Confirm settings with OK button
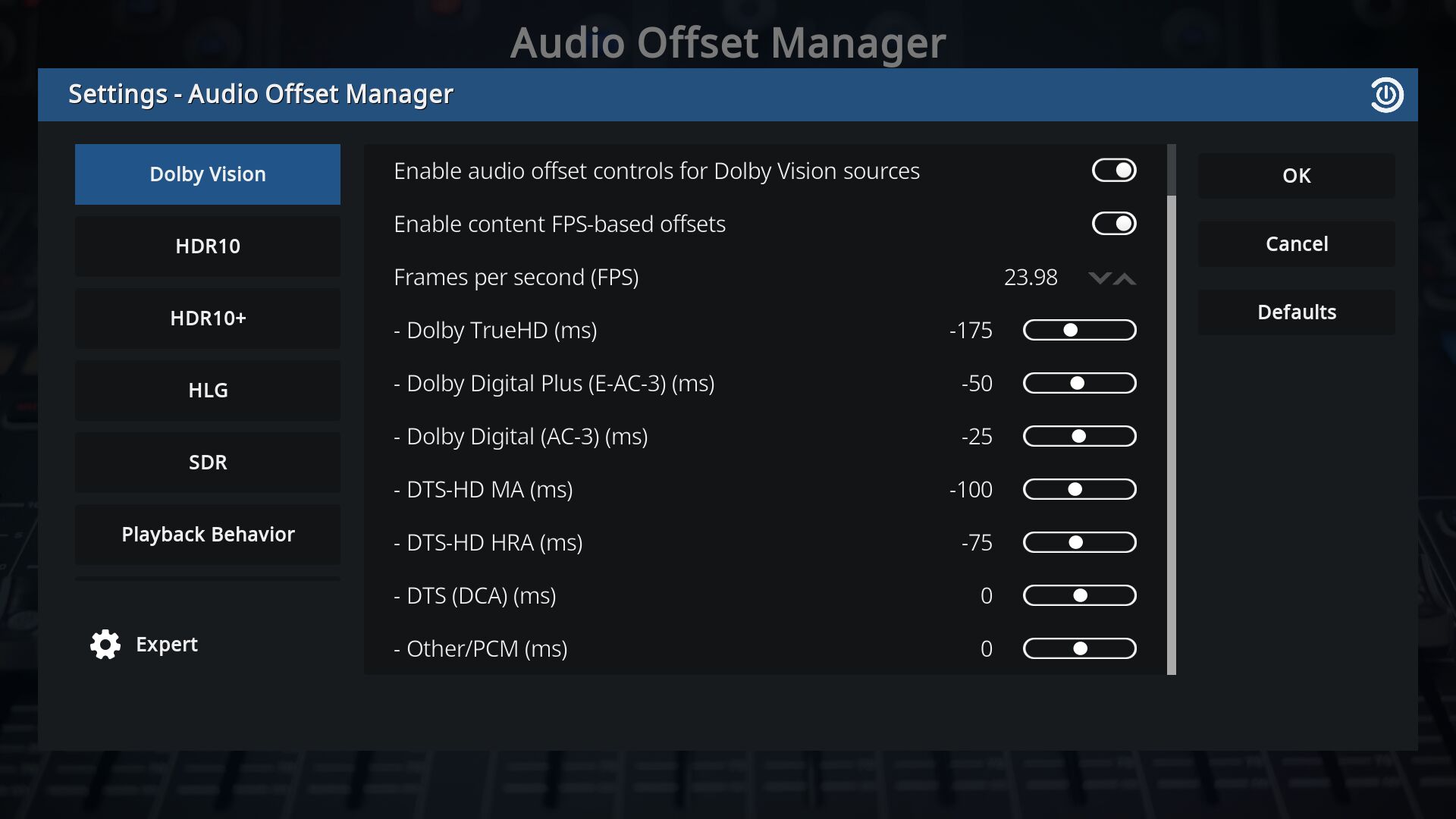The width and height of the screenshot is (1456, 819). coord(1297,176)
